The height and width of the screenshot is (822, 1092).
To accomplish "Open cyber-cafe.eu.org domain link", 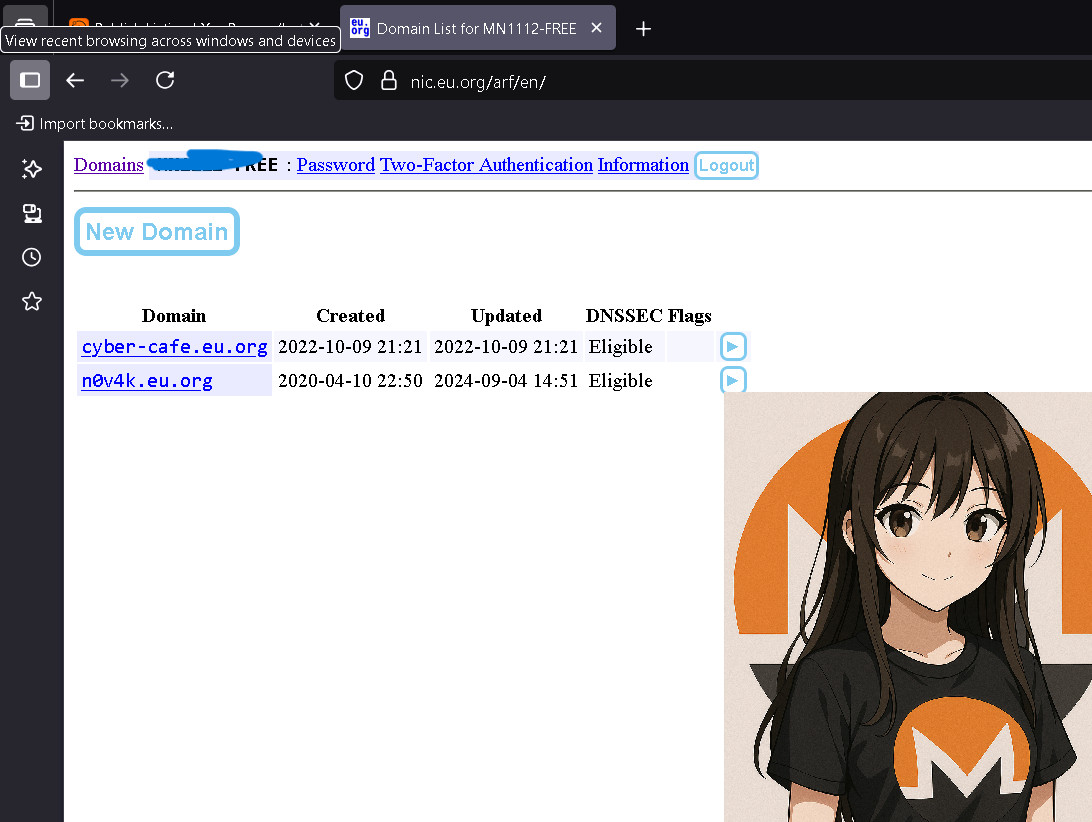I will (x=174, y=346).
